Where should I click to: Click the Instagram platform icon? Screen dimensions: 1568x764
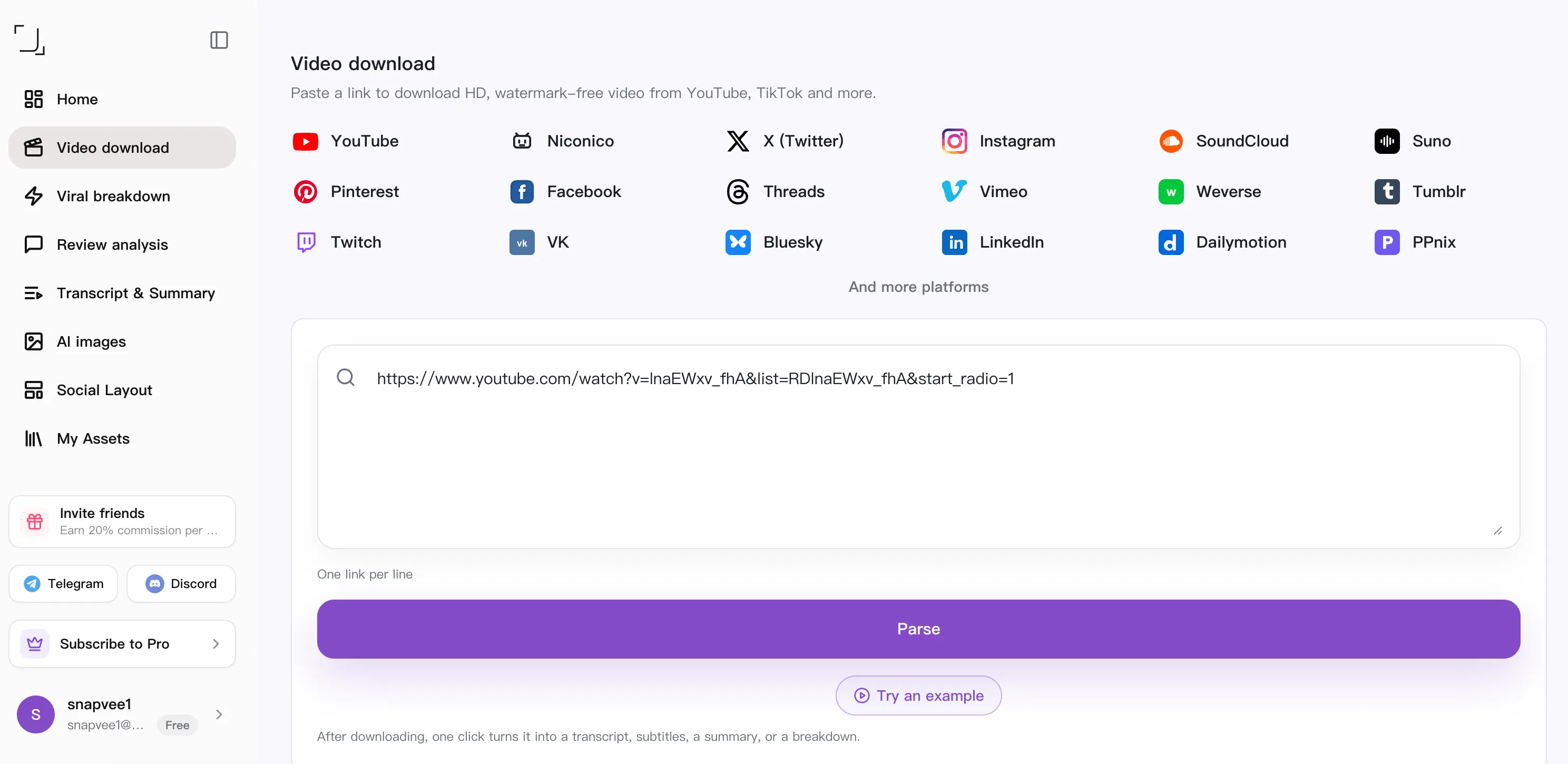tap(954, 141)
